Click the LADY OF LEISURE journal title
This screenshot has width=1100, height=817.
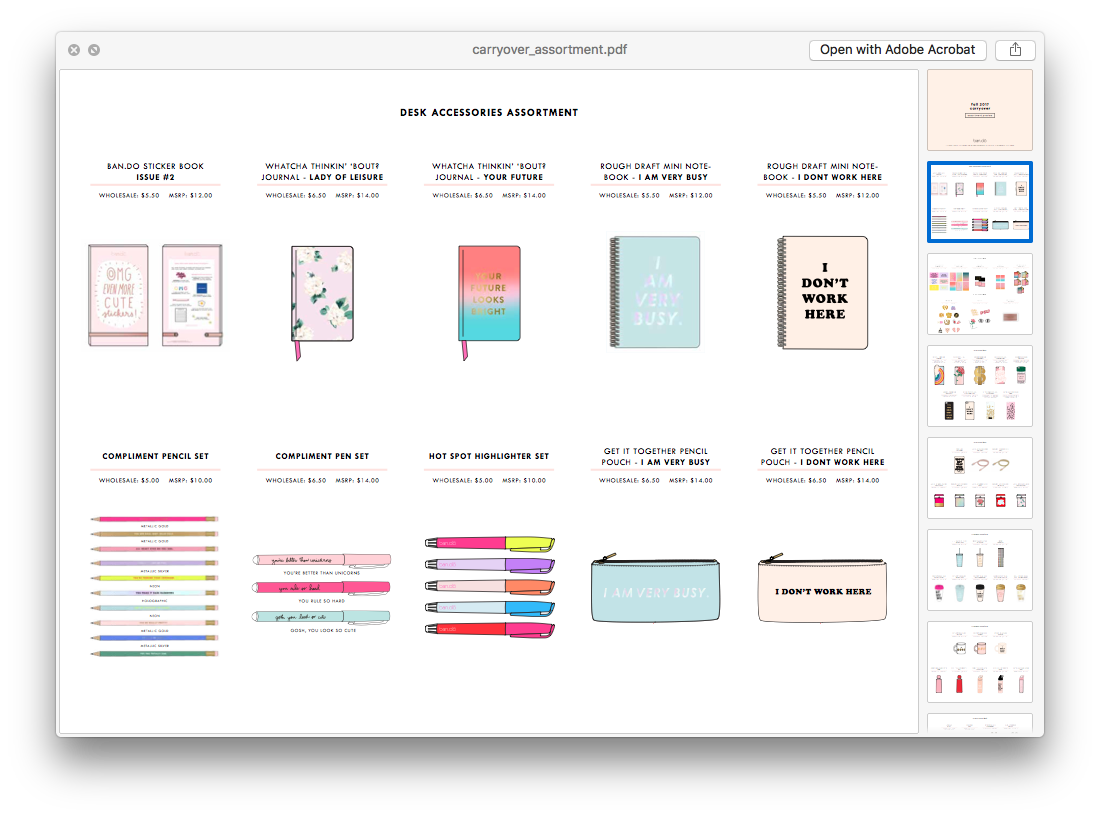[322, 172]
